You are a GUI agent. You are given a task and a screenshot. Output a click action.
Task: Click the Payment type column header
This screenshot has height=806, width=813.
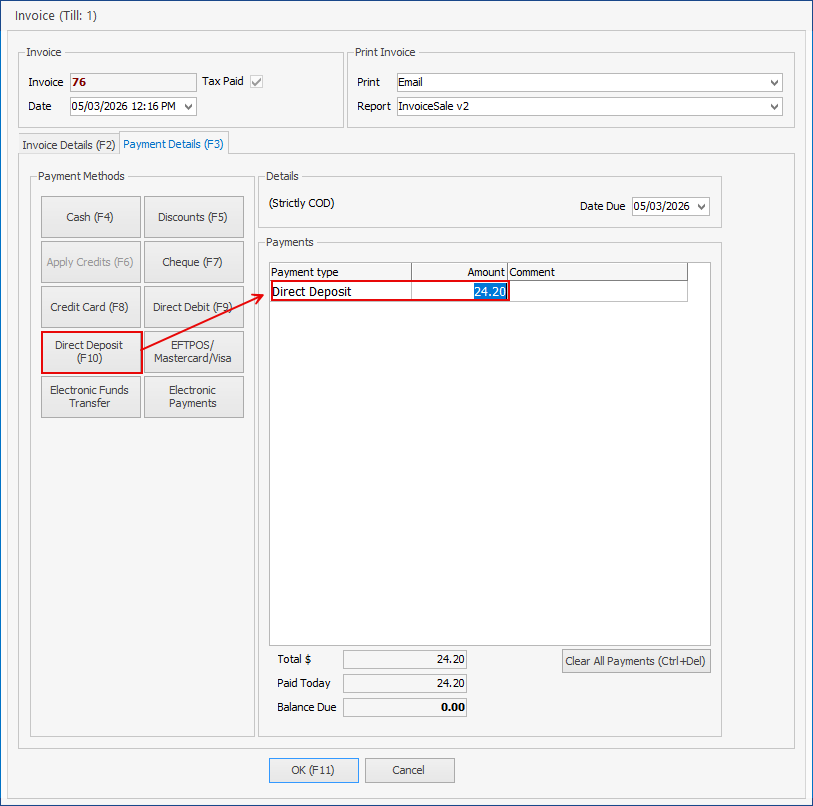click(341, 272)
